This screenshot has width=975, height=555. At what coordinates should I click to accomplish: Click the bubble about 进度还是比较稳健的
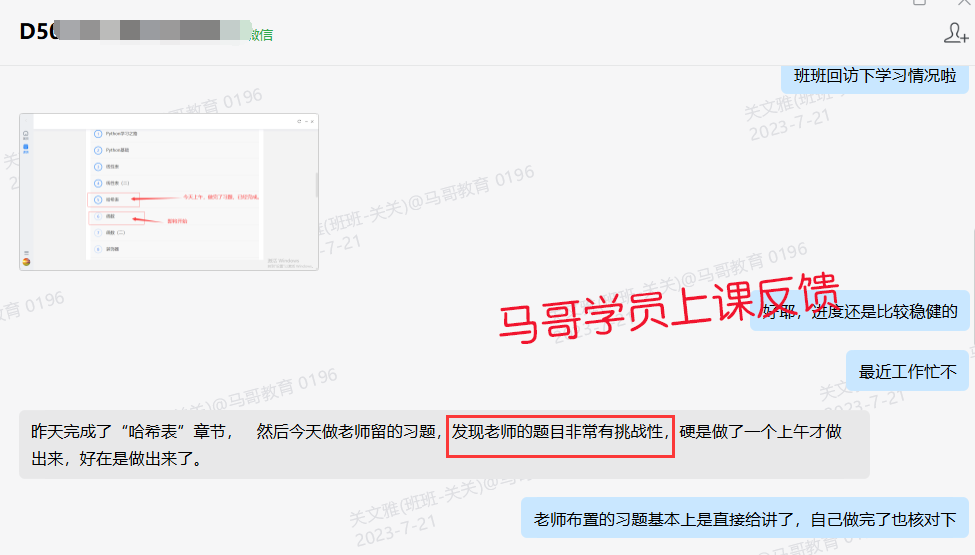coord(859,311)
